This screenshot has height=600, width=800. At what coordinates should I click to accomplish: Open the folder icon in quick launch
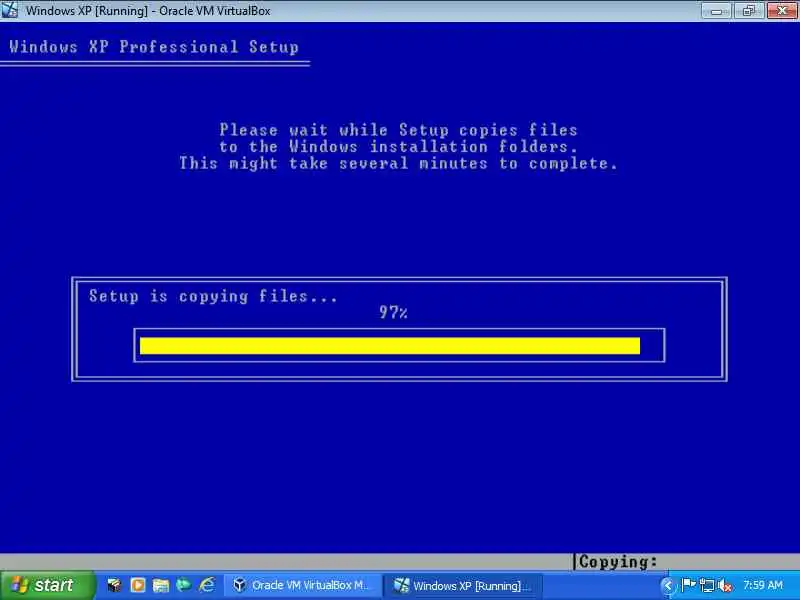(161, 585)
